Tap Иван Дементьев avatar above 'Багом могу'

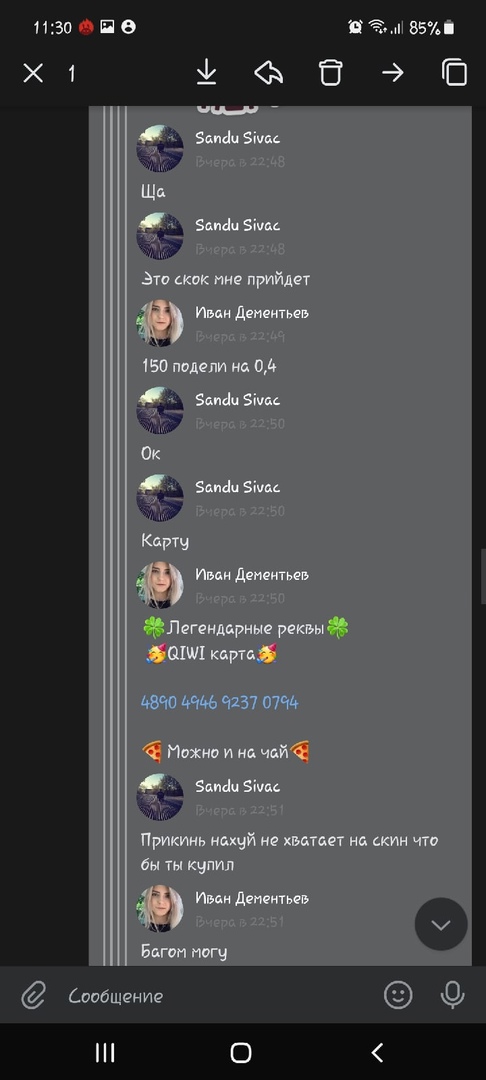[160, 908]
